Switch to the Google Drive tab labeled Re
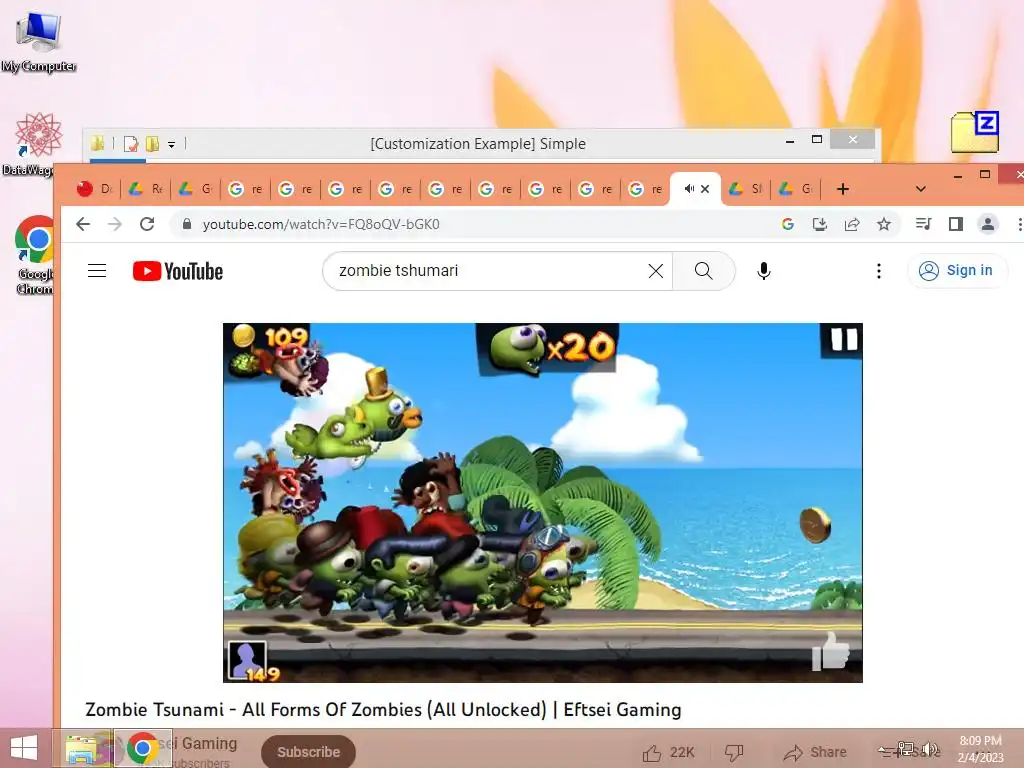This screenshot has height=768, width=1024. (146, 189)
